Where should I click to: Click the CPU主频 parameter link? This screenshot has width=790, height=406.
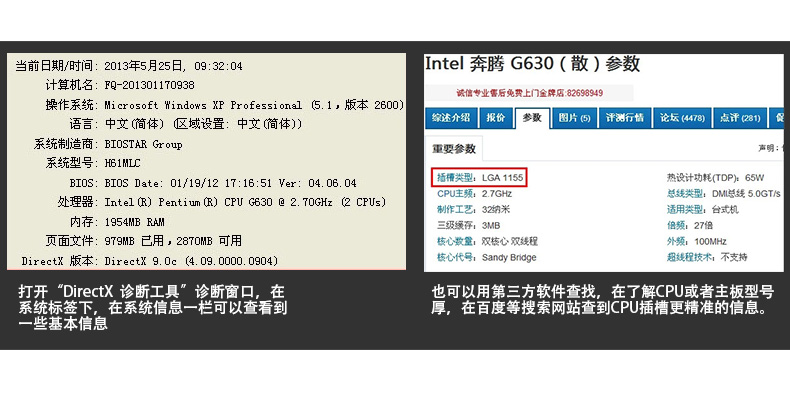[455, 193]
